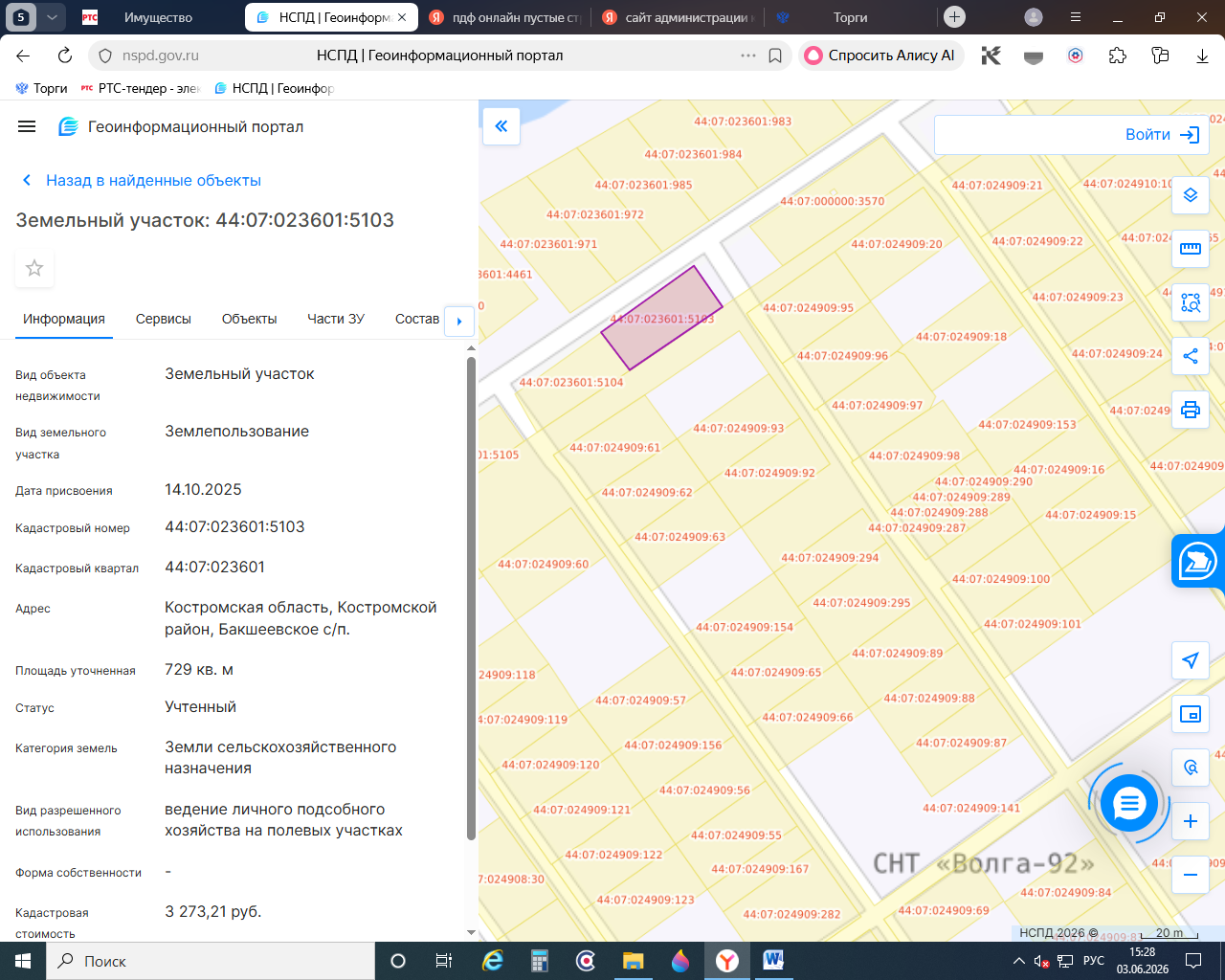Screen dimensions: 1225x980
Task: Switch input language РУС in tray
Action: point(1094,961)
